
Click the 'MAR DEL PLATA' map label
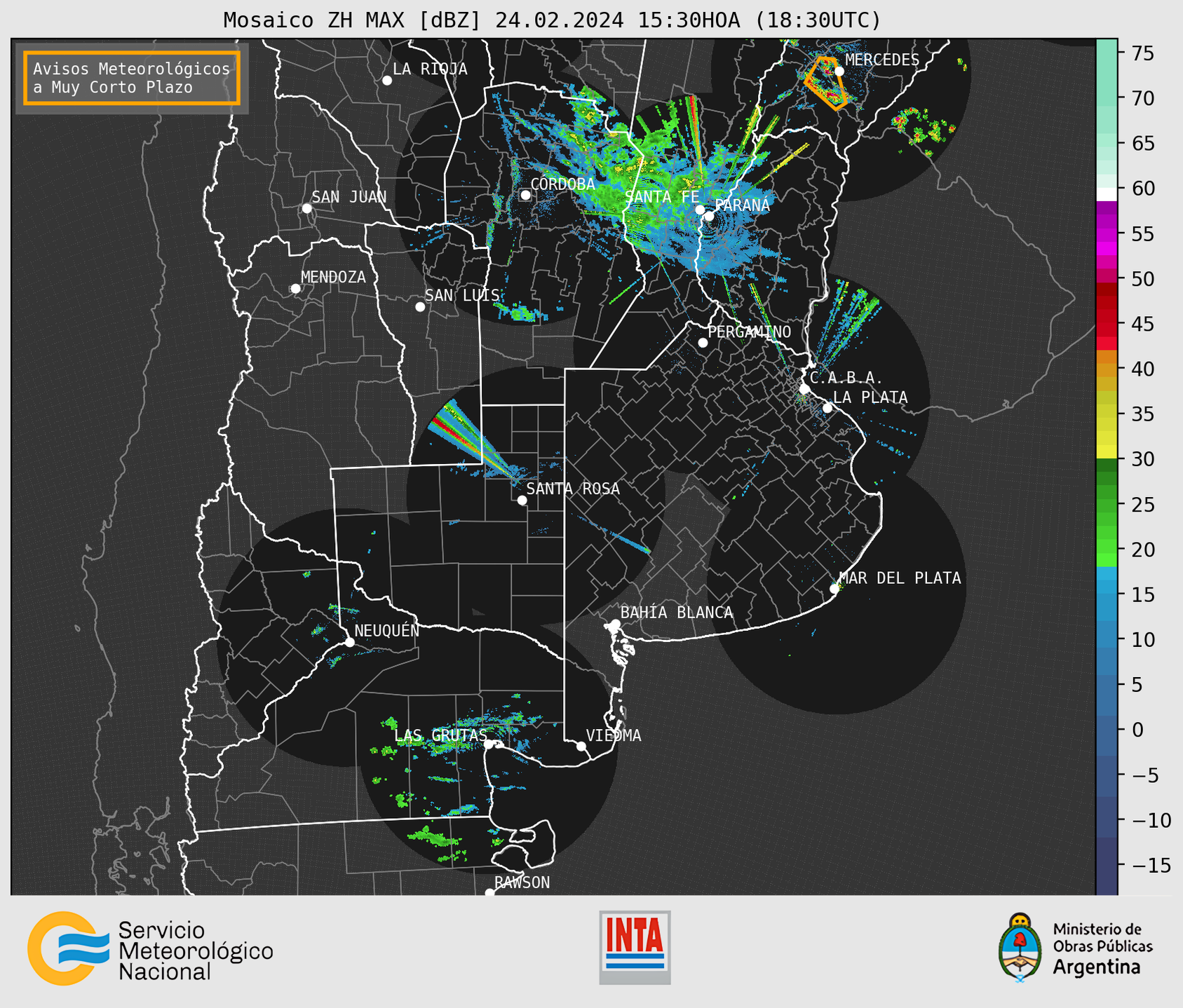coord(900,578)
